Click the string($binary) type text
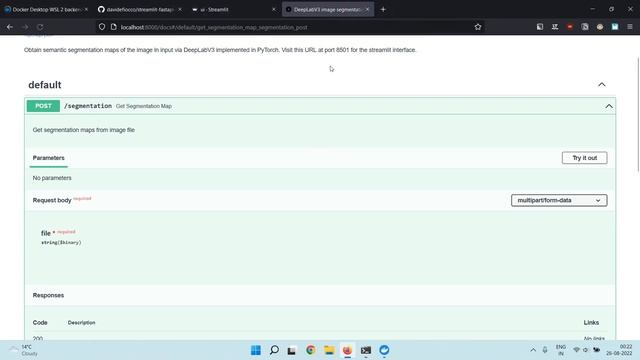This screenshot has width=640, height=360. click(x=61, y=242)
